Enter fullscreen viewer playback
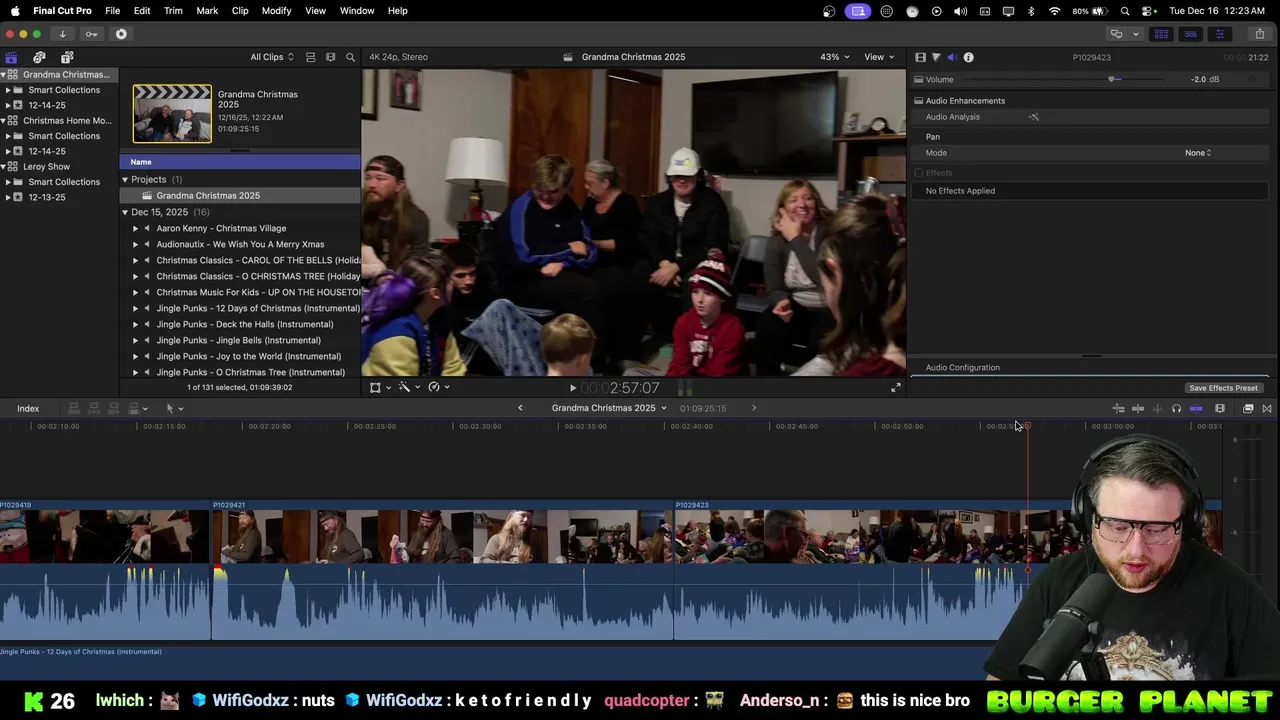 tap(896, 388)
